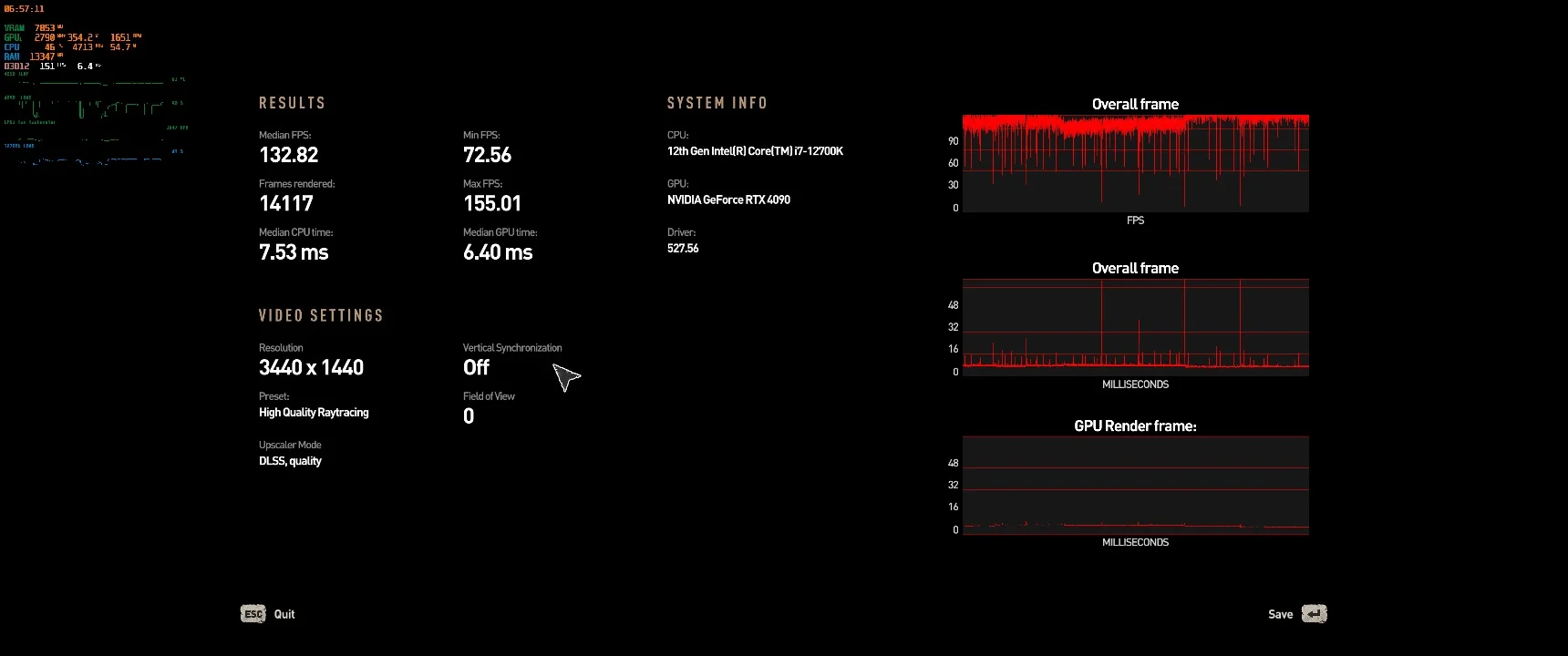Select the driver version 527.56
Image resolution: width=1568 pixels, height=656 pixels.
[683, 248]
